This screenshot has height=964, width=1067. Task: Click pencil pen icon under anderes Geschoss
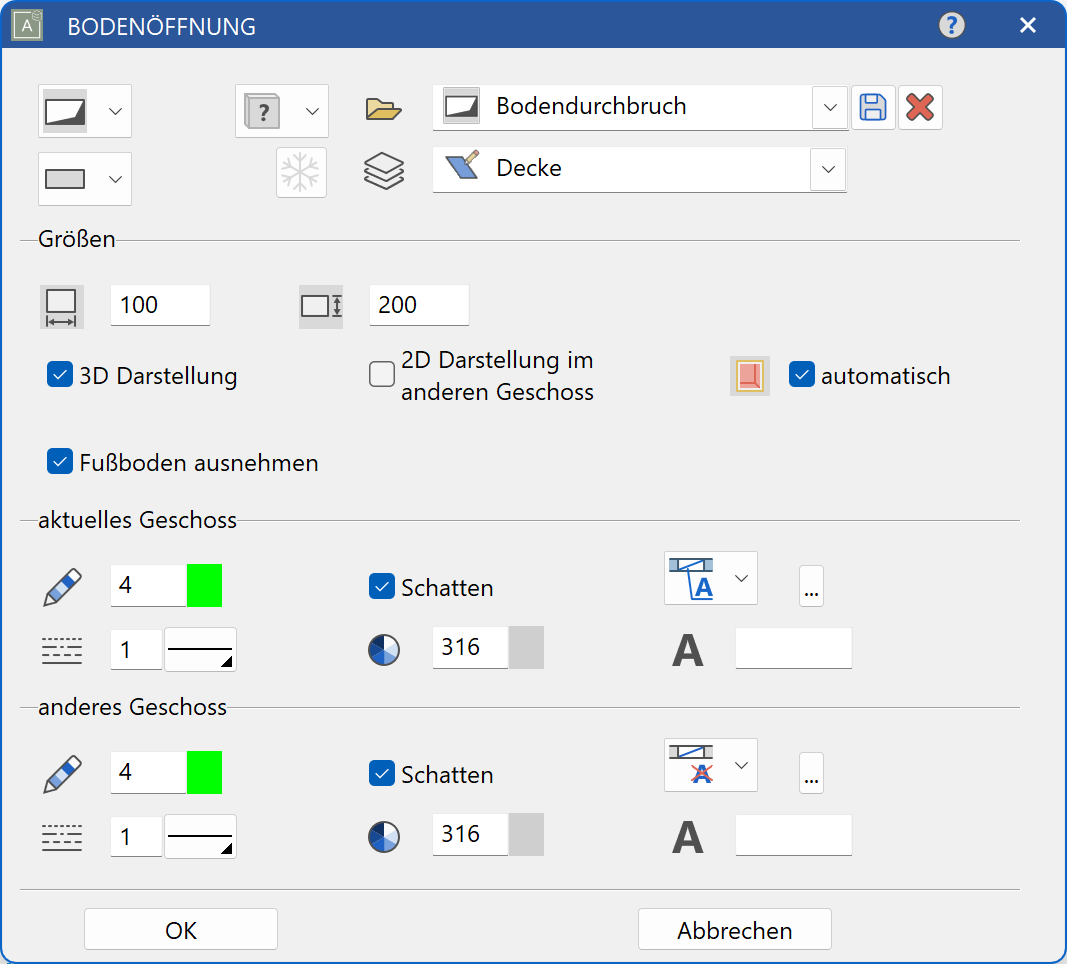(x=62, y=774)
